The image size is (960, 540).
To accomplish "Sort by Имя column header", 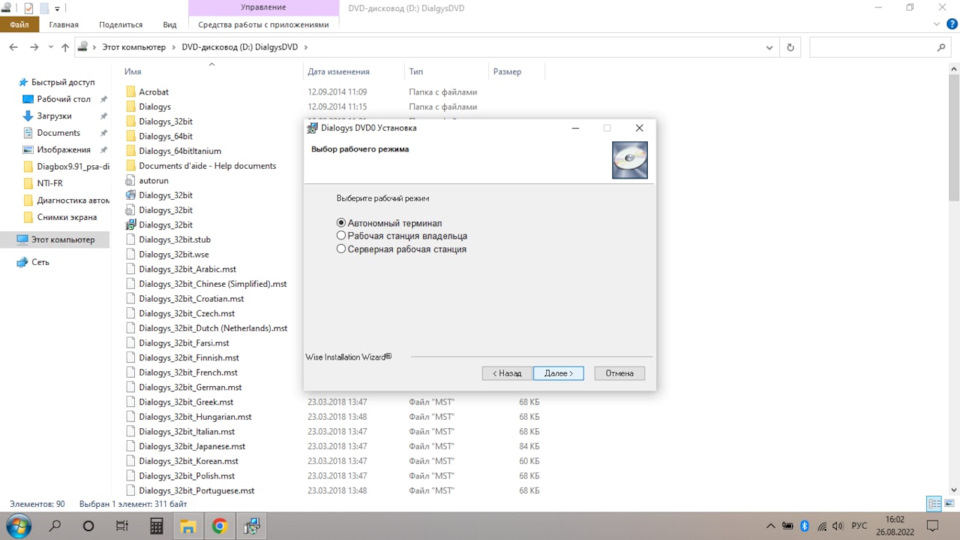I will click(133, 72).
